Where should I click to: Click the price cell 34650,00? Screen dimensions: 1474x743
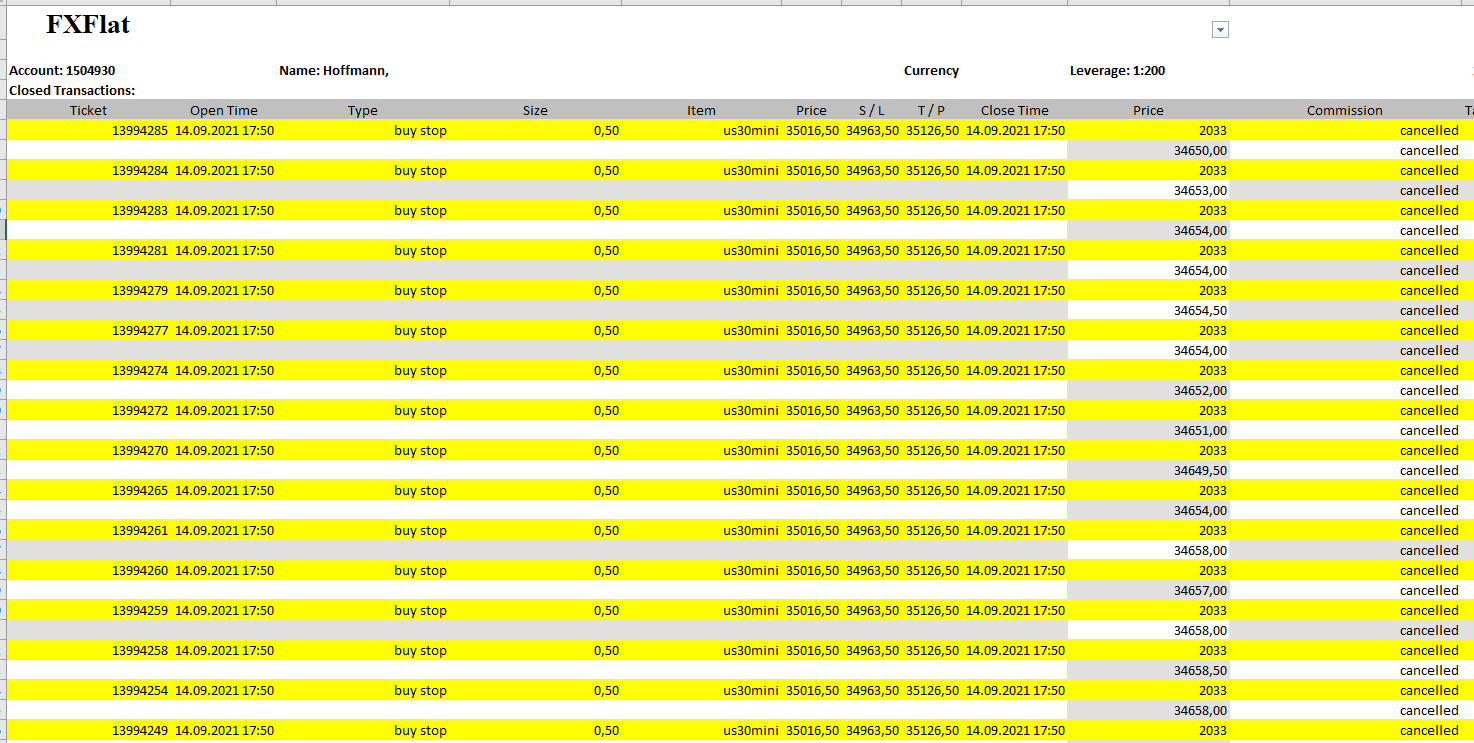pos(1200,151)
